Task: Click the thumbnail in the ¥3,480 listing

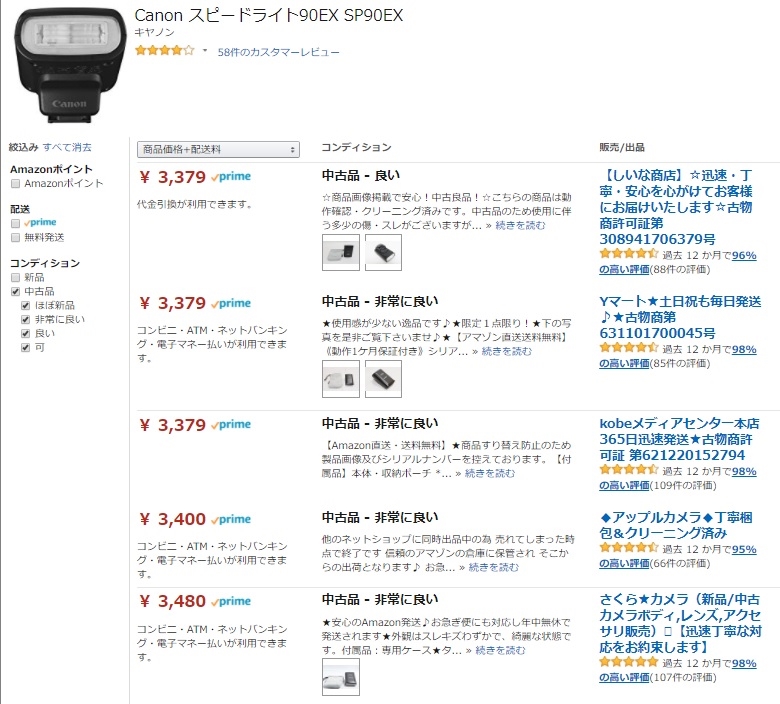Action: [341, 676]
